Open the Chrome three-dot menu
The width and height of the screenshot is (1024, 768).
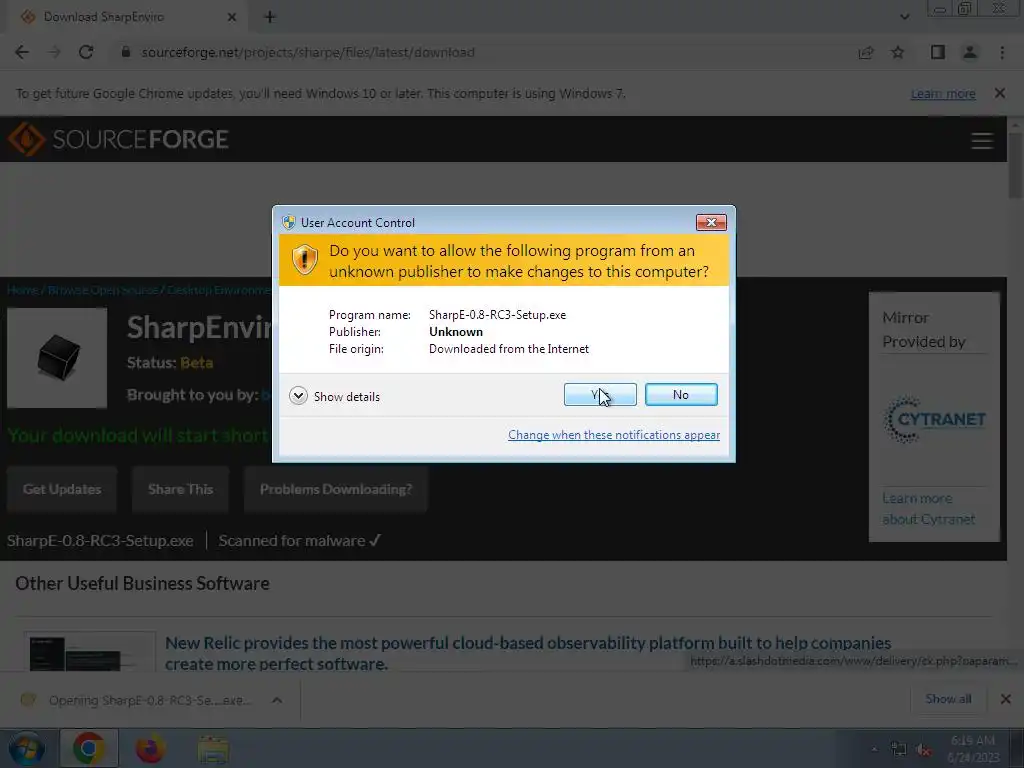[1002, 52]
